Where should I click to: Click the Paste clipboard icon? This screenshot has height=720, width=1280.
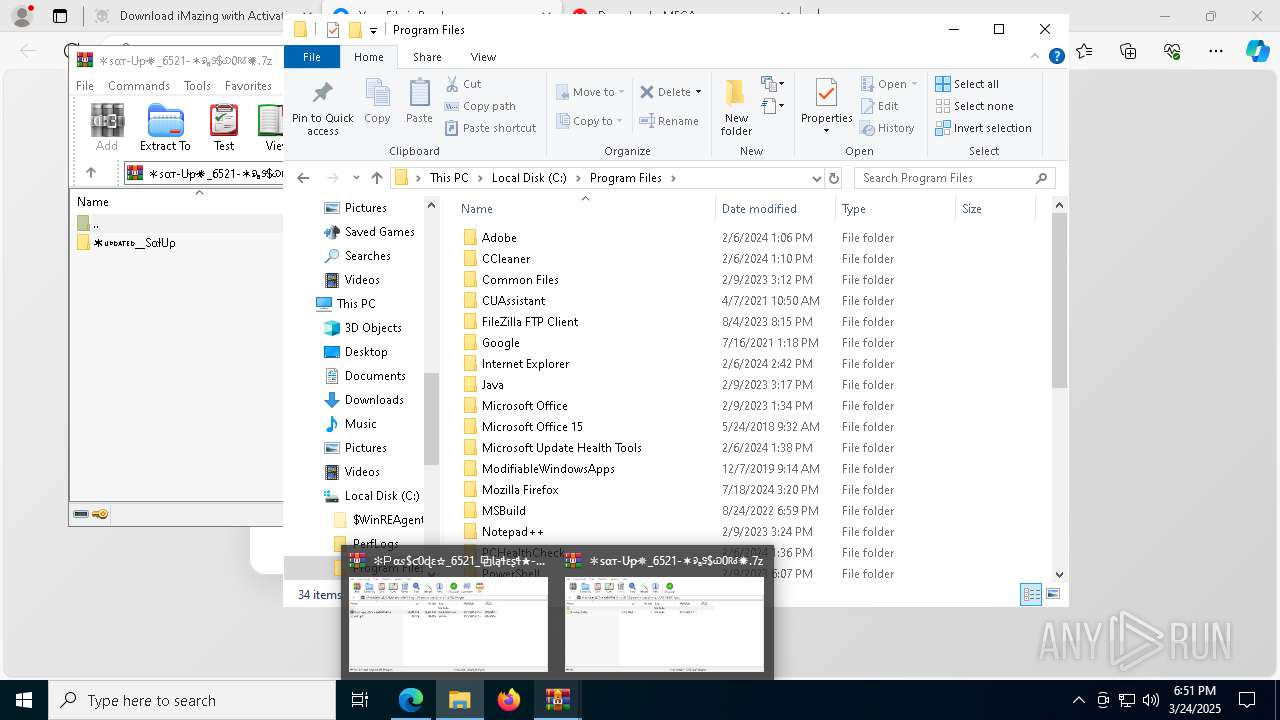(x=419, y=102)
